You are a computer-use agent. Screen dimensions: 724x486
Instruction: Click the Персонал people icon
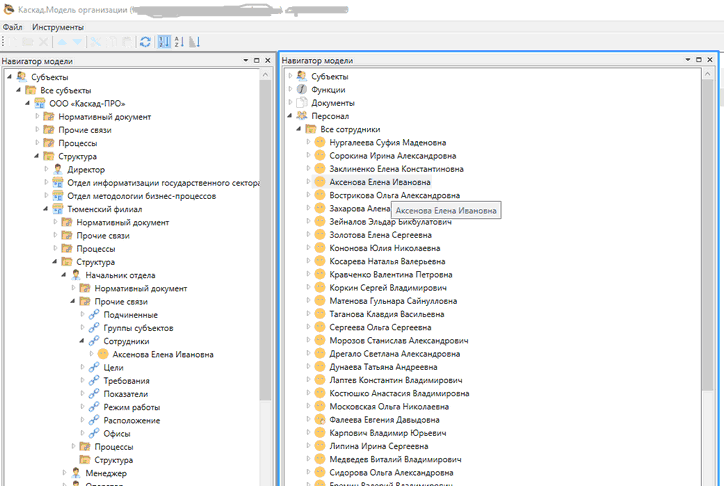click(302, 116)
